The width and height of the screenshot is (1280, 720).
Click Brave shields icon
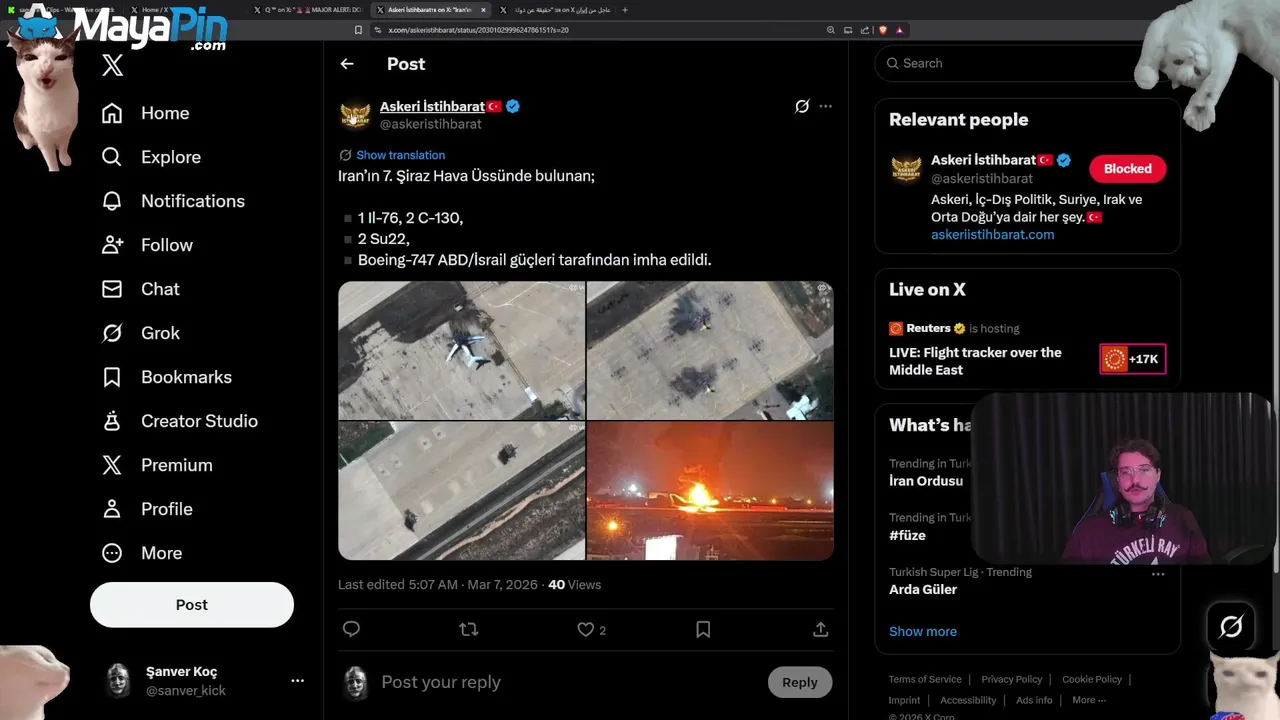point(882,30)
